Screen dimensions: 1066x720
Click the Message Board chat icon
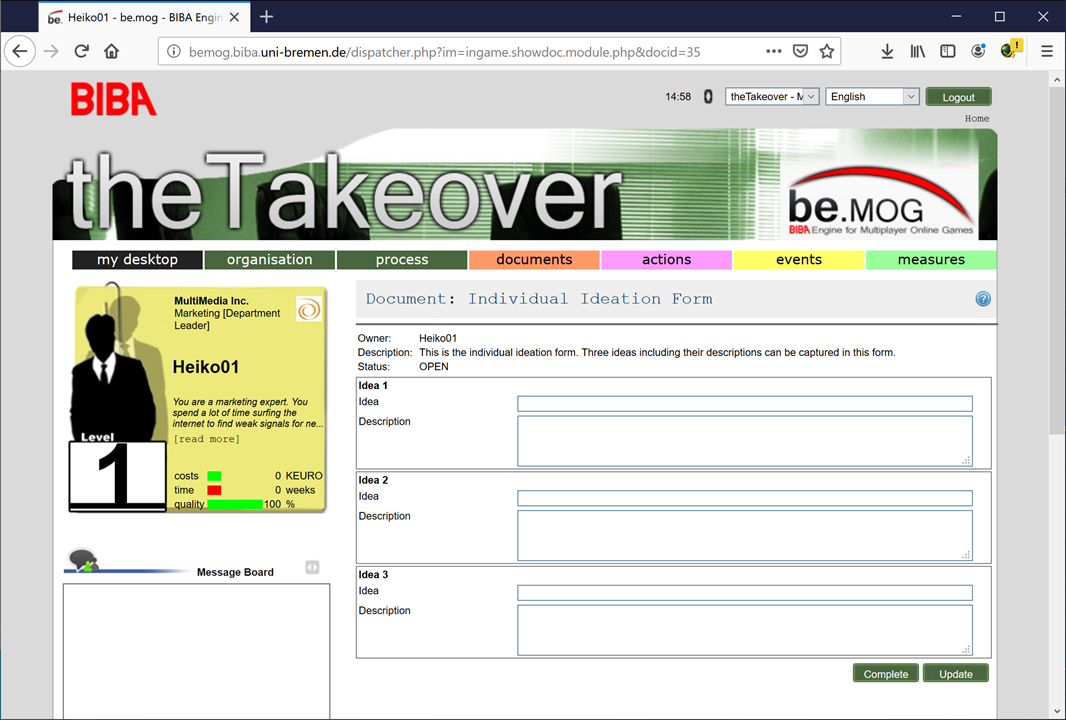point(84,561)
